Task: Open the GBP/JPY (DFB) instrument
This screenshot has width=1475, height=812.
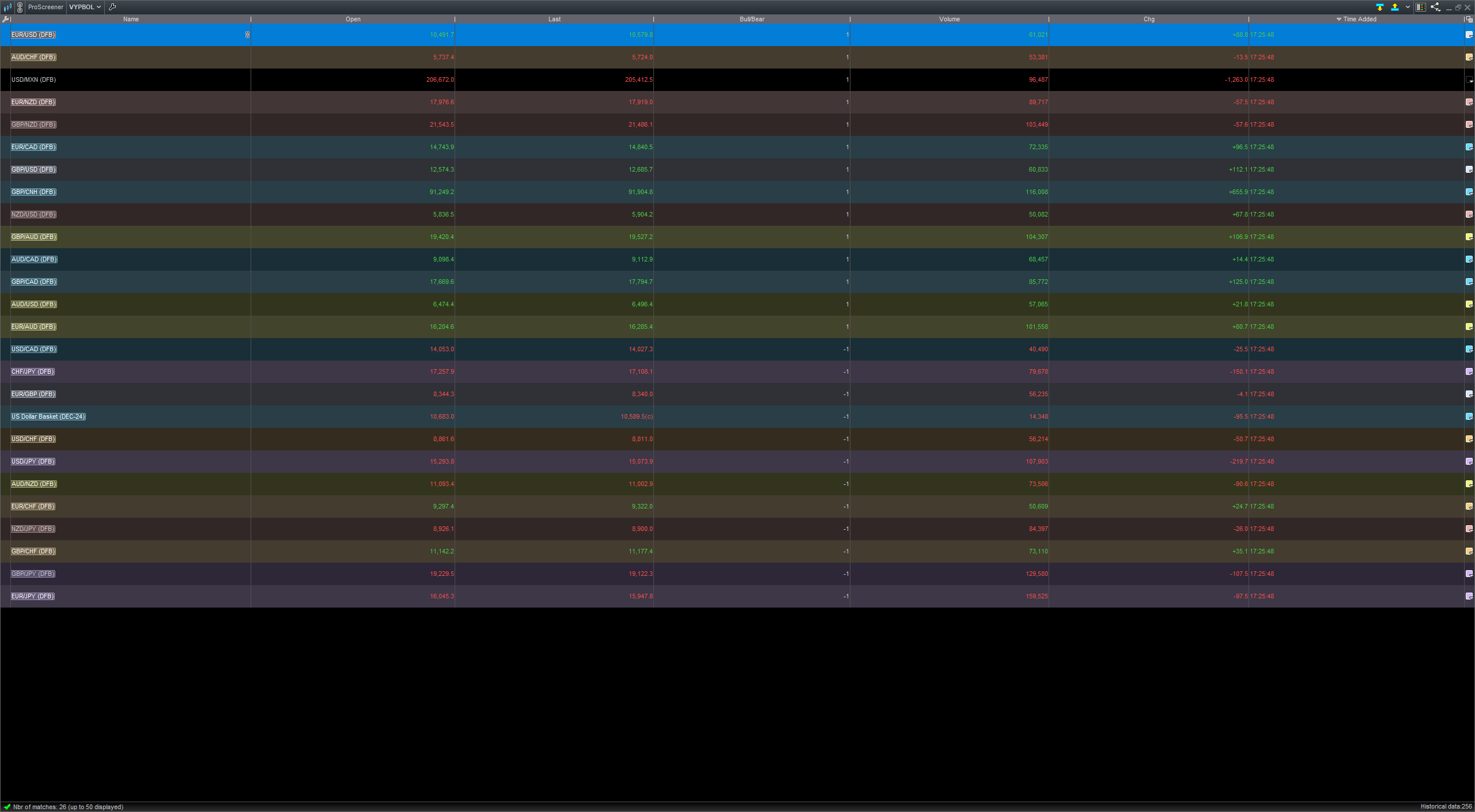Action: [33, 574]
